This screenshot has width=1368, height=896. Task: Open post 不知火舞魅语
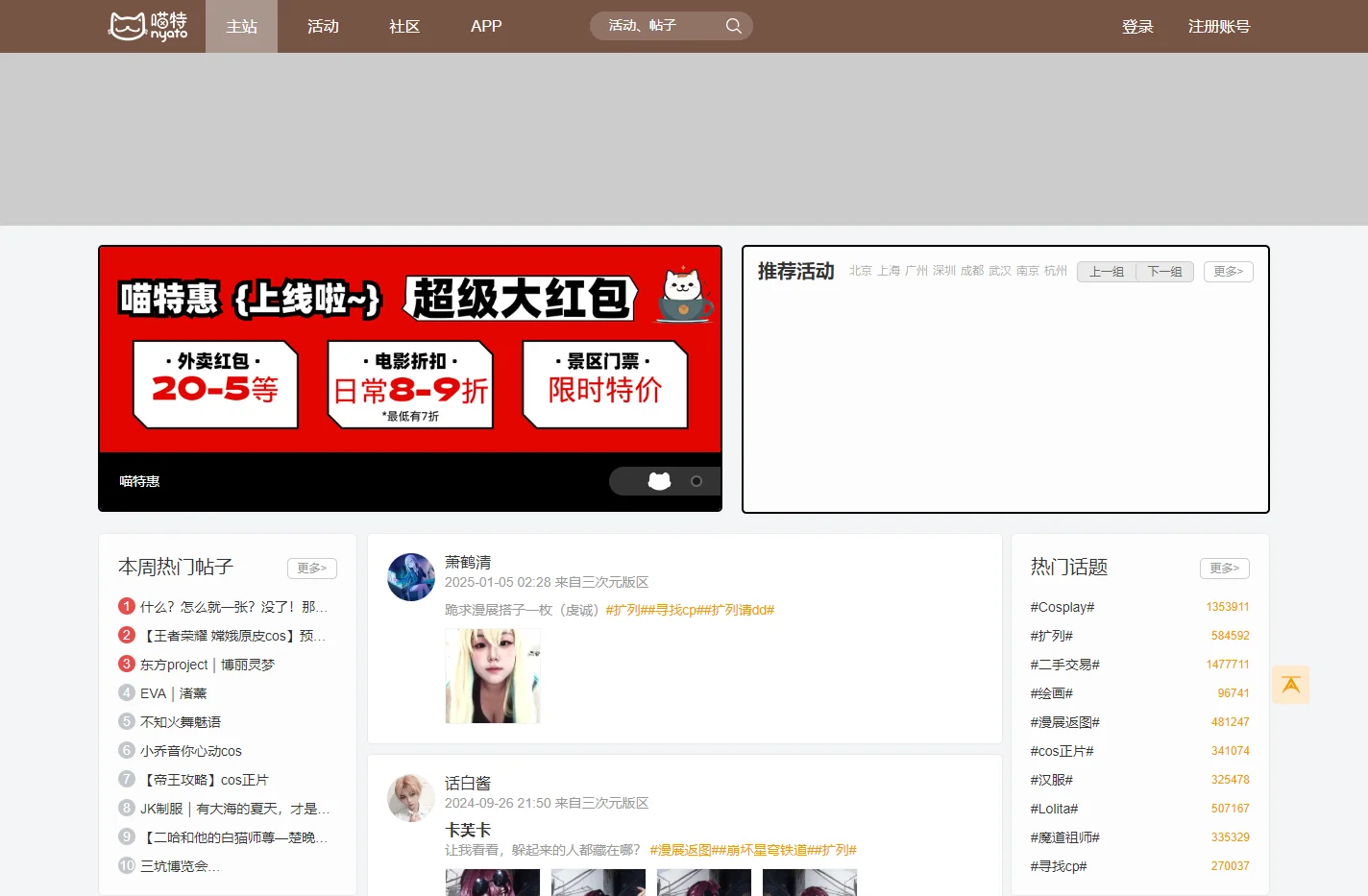(x=181, y=722)
